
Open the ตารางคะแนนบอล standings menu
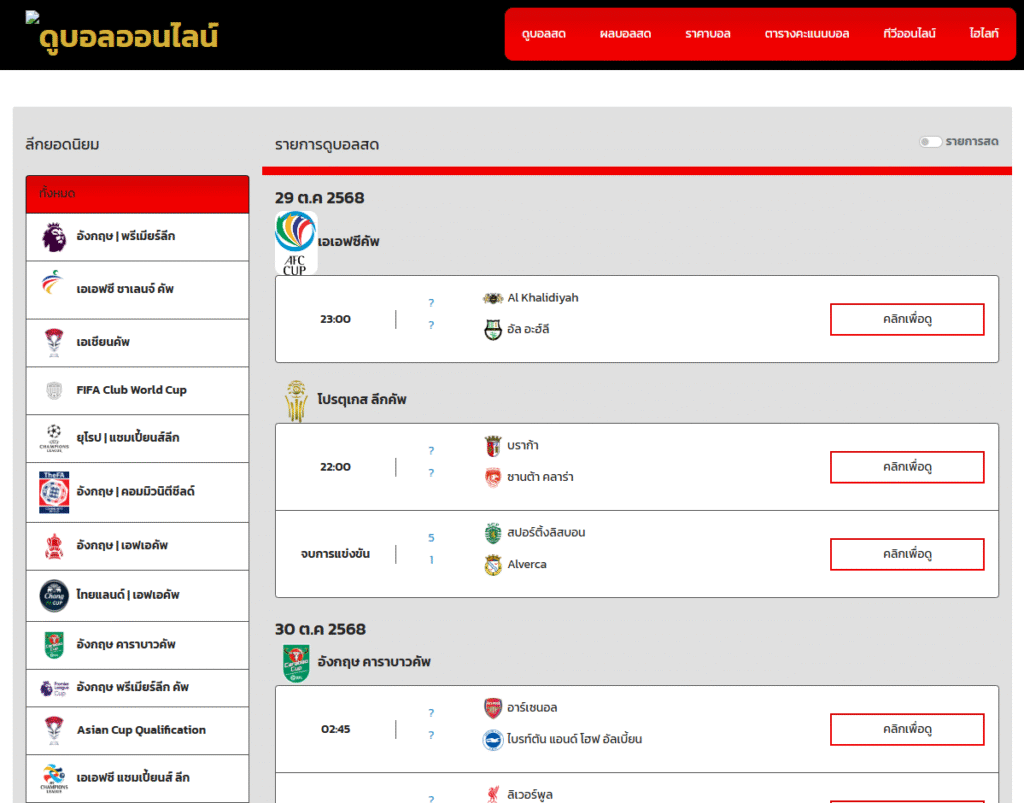click(806, 34)
